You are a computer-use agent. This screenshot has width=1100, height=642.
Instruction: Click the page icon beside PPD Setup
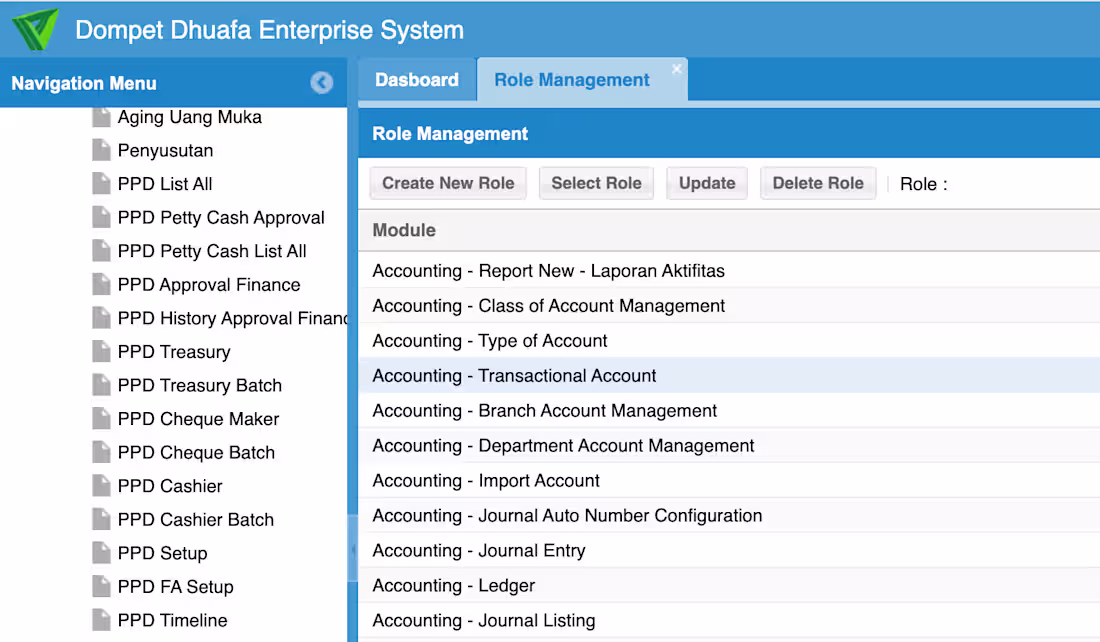[x=101, y=554]
